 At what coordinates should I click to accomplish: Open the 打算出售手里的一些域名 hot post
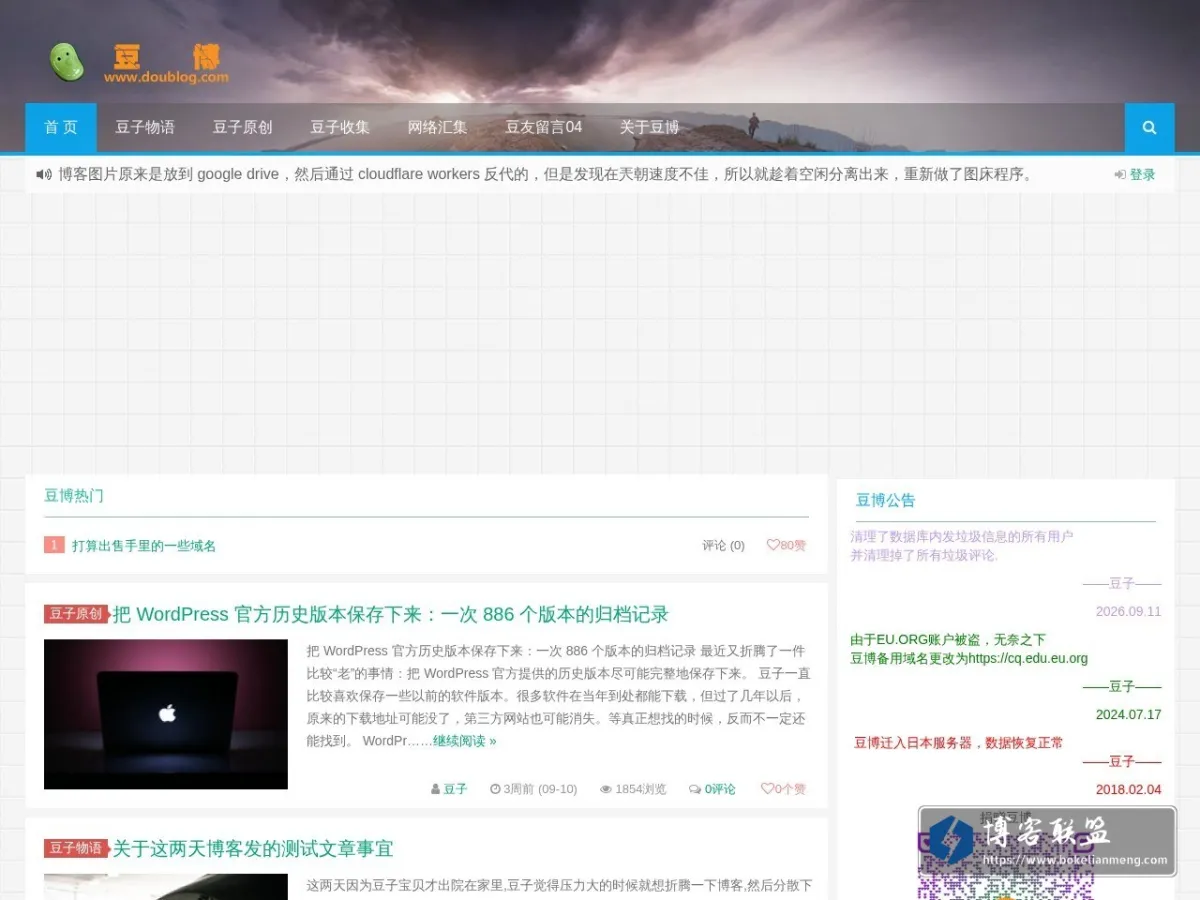point(144,546)
